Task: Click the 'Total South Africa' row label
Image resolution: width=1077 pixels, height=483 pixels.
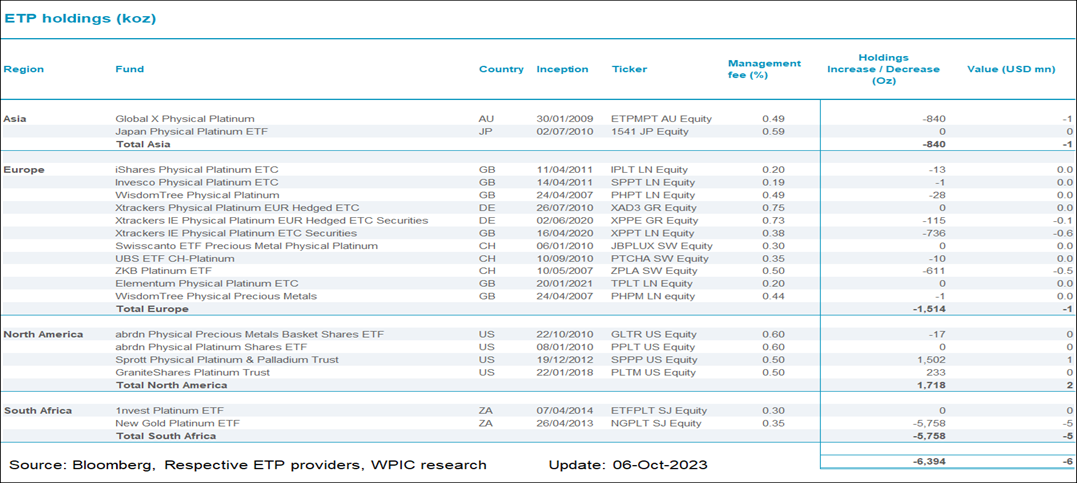Action: pos(166,436)
